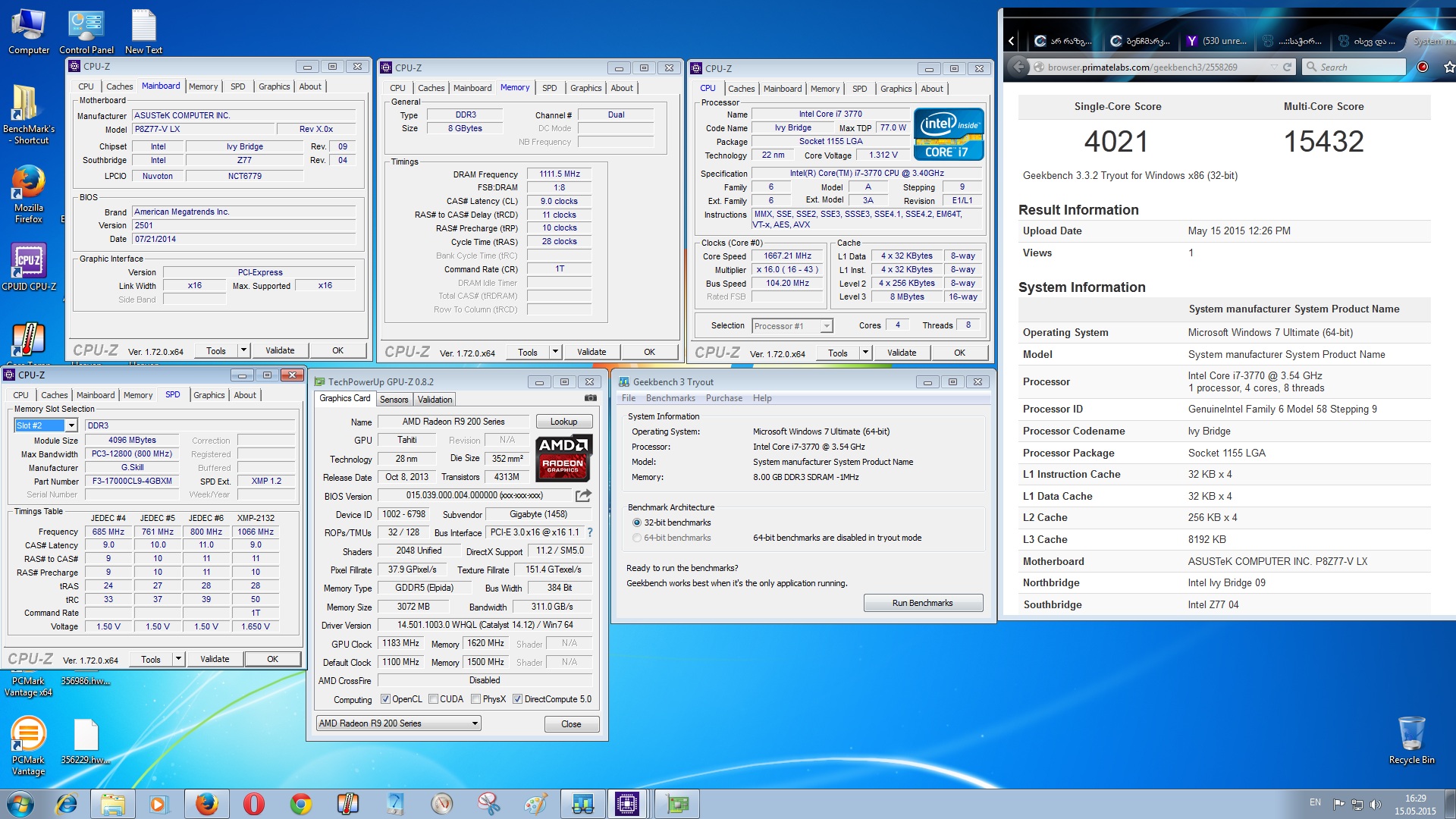Click the GPU-Z screenshot camera icon
The width and height of the screenshot is (1456, 819).
coord(590,398)
